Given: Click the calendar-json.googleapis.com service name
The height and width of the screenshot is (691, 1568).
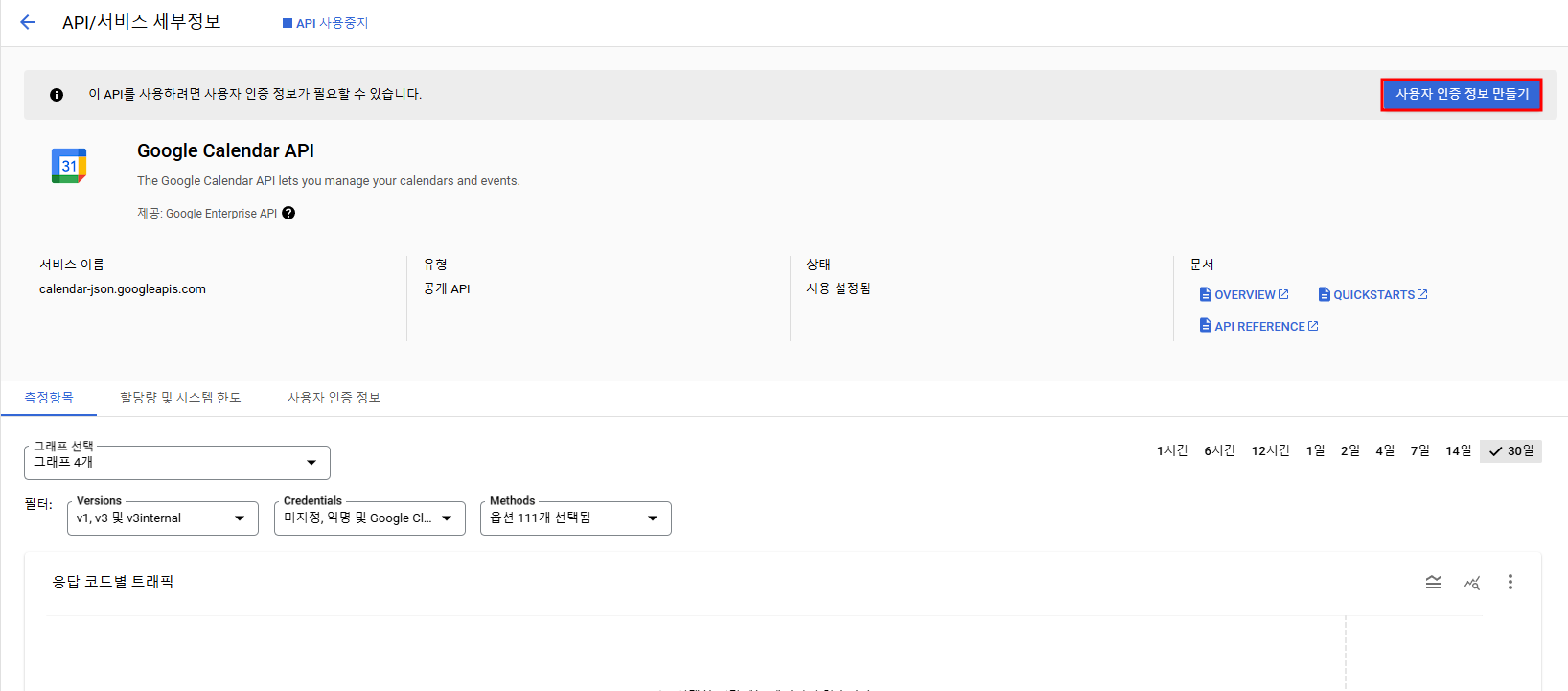Looking at the screenshot, I should (123, 288).
